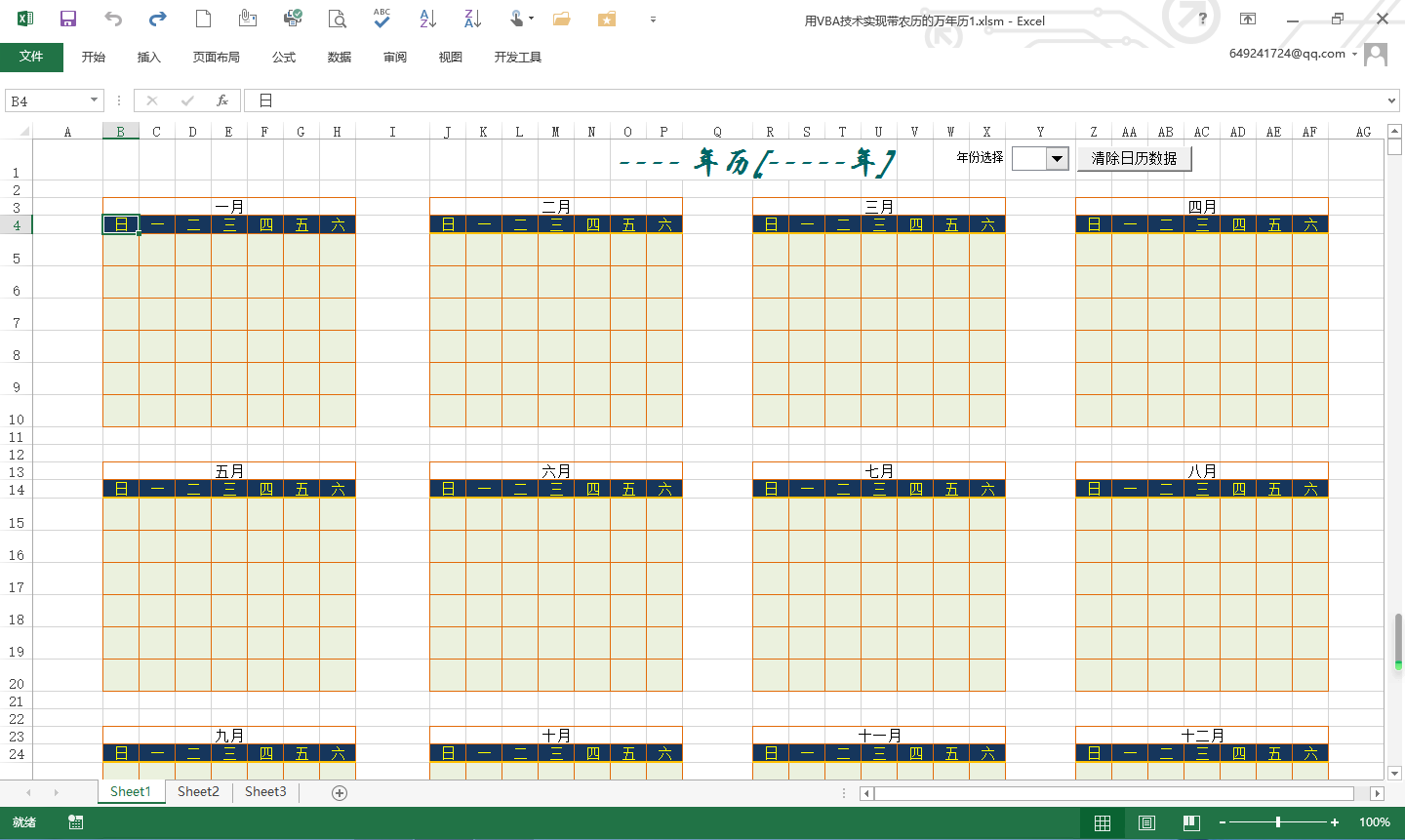This screenshot has height=840, width=1405.
Task: Switch to Page Break Preview view
Action: (1191, 822)
